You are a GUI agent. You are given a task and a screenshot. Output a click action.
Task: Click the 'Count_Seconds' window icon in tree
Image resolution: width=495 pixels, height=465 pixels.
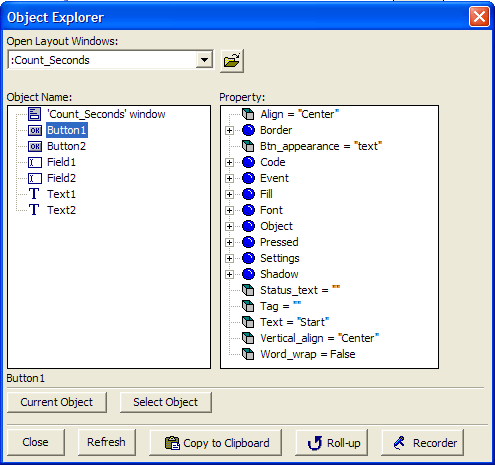coord(35,114)
